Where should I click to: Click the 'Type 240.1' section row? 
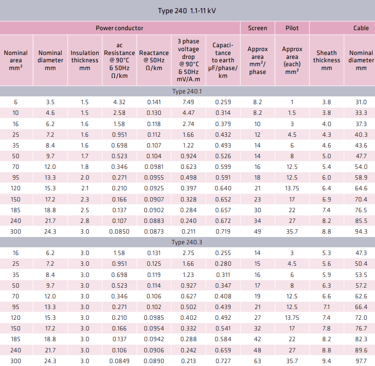[x=187, y=91]
